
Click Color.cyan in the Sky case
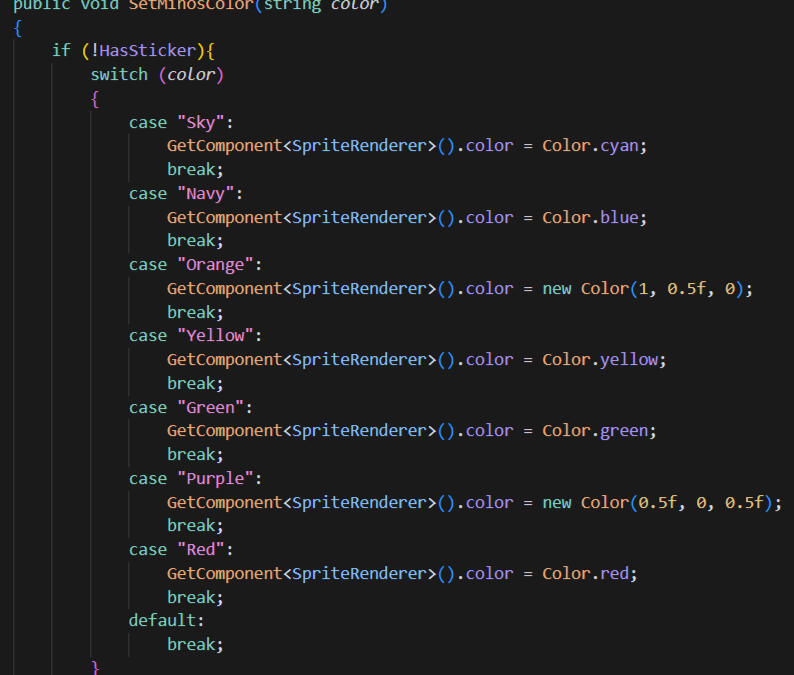pos(590,146)
